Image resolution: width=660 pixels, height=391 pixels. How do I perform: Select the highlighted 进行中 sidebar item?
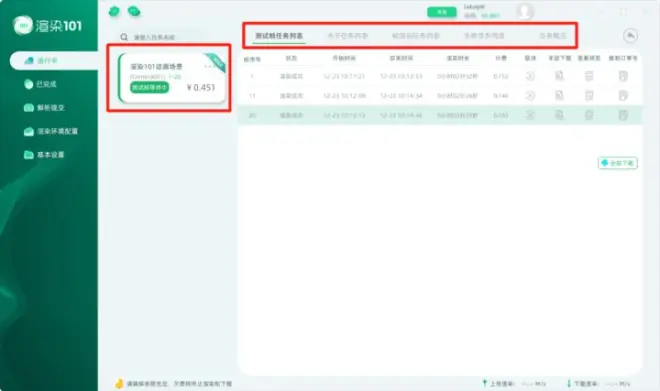click(54, 61)
